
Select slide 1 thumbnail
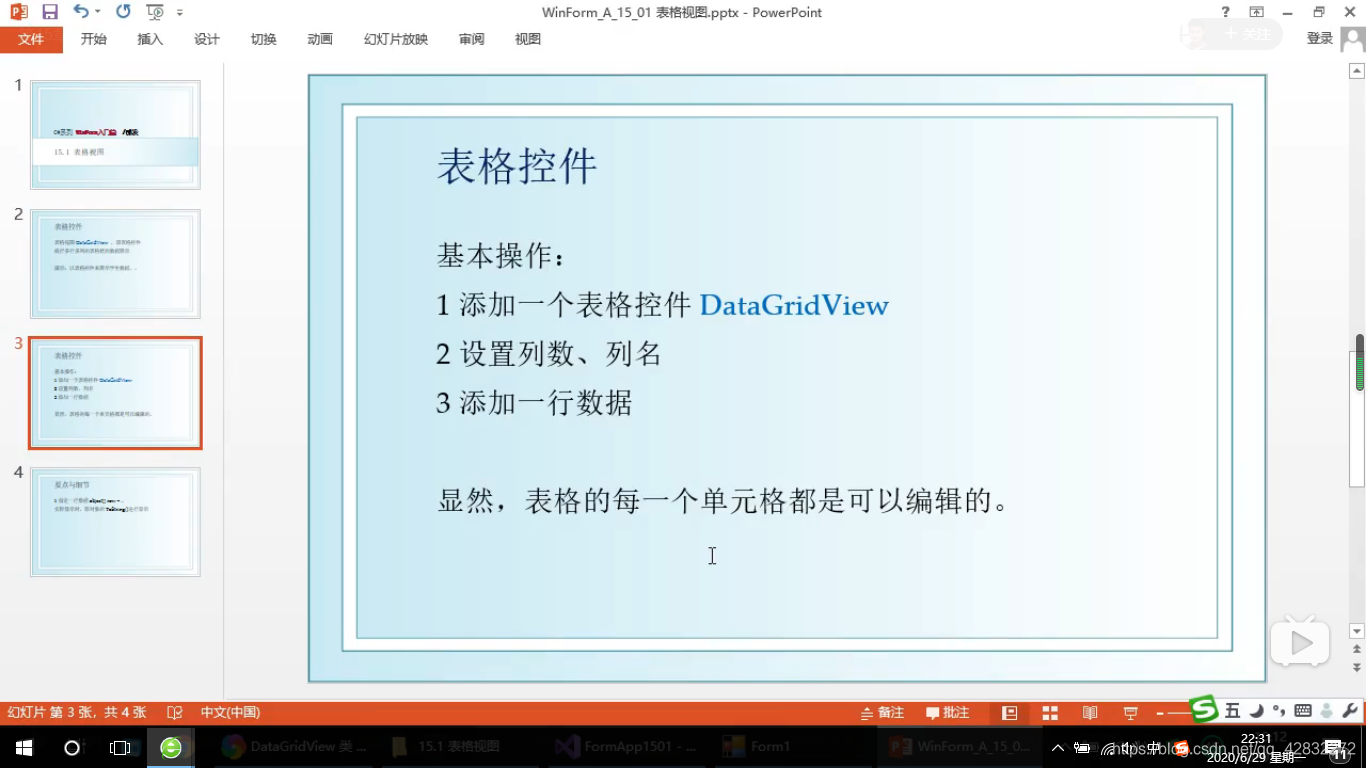tap(115, 135)
